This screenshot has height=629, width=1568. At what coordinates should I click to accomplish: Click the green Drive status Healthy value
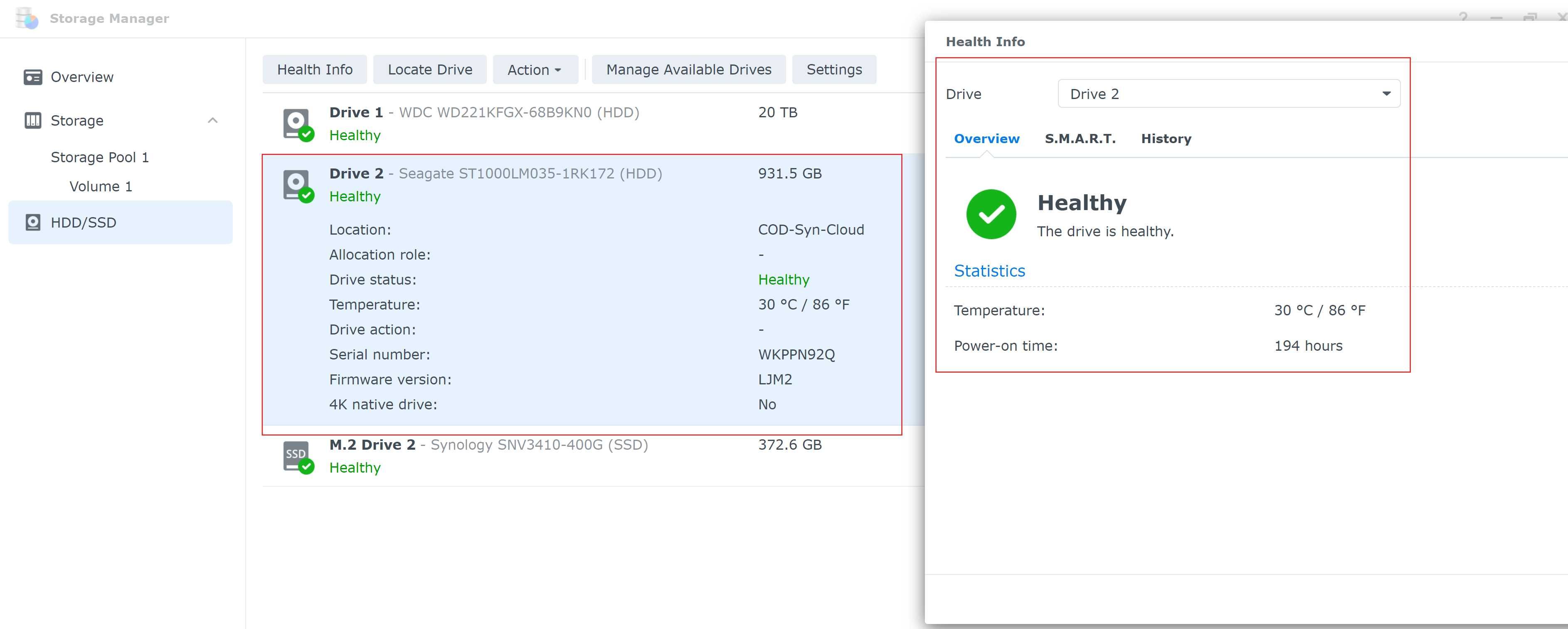pos(784,280)
